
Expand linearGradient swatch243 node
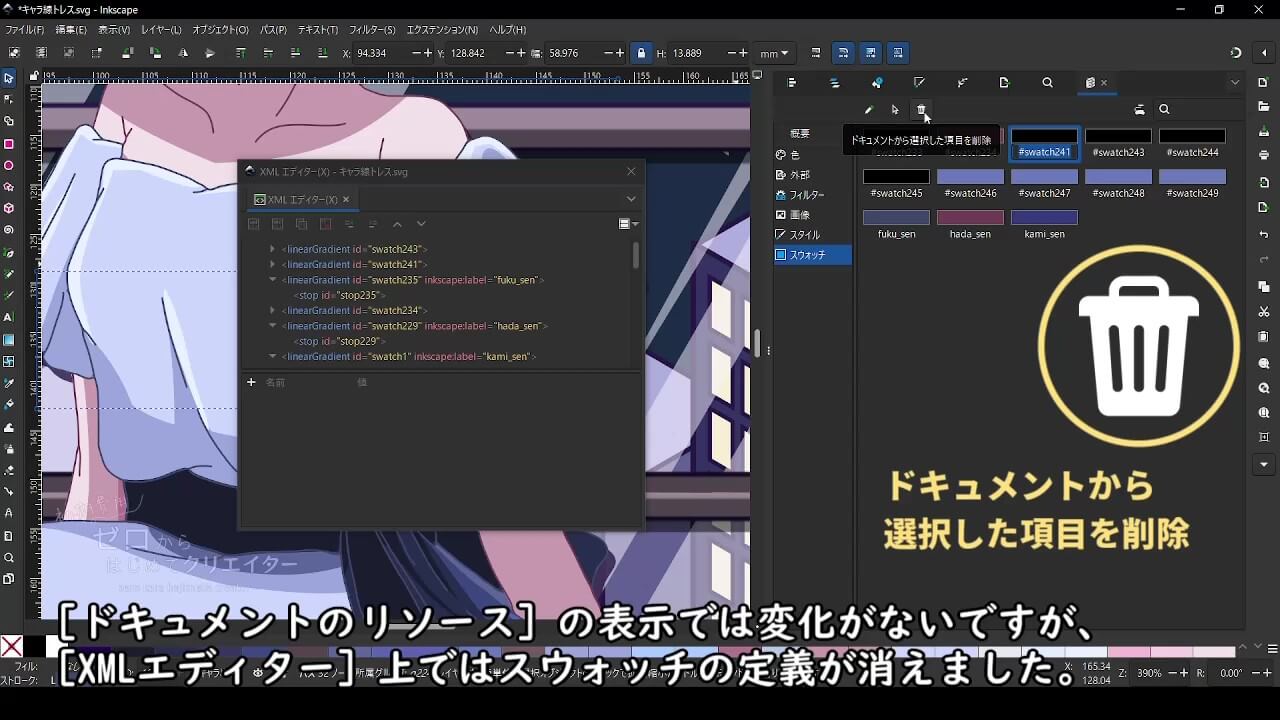272,249
